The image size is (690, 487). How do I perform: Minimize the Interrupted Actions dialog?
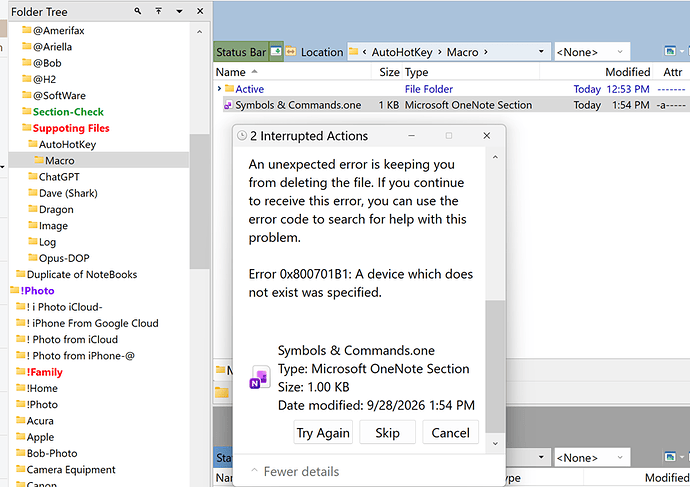coord(411,135)
